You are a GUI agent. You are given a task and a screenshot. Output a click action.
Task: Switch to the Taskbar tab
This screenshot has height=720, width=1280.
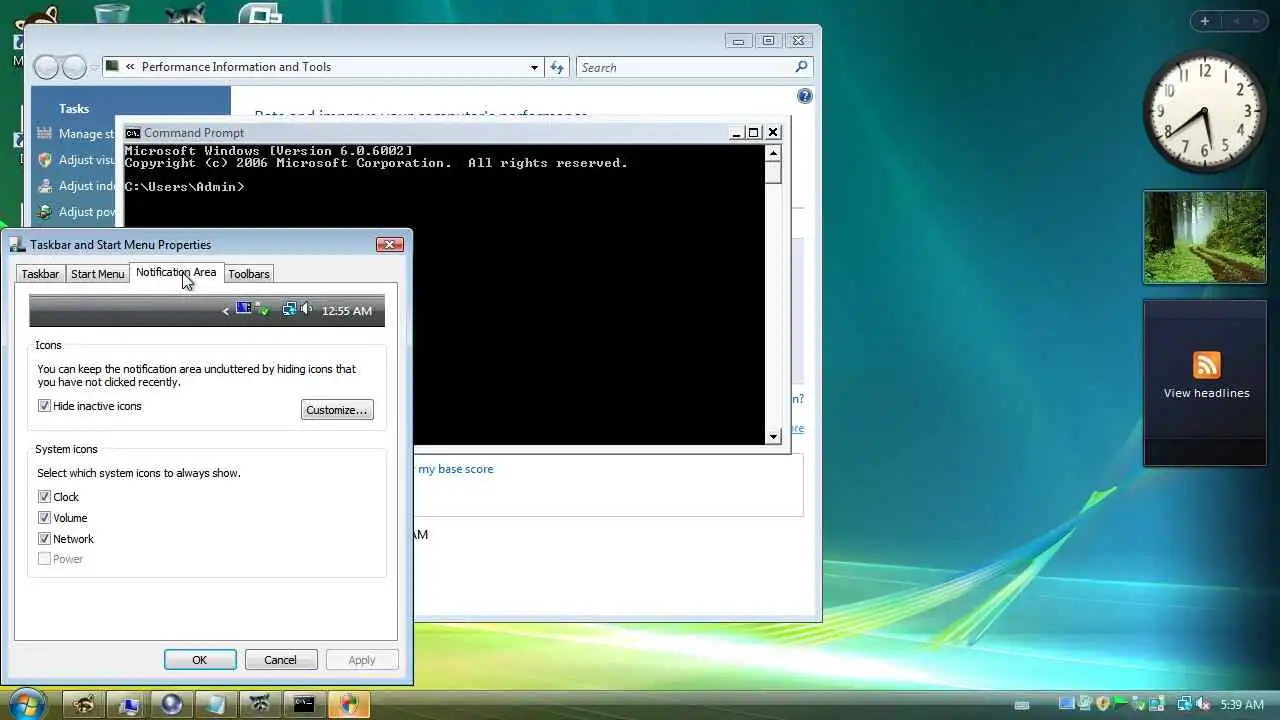click(40, 274)
